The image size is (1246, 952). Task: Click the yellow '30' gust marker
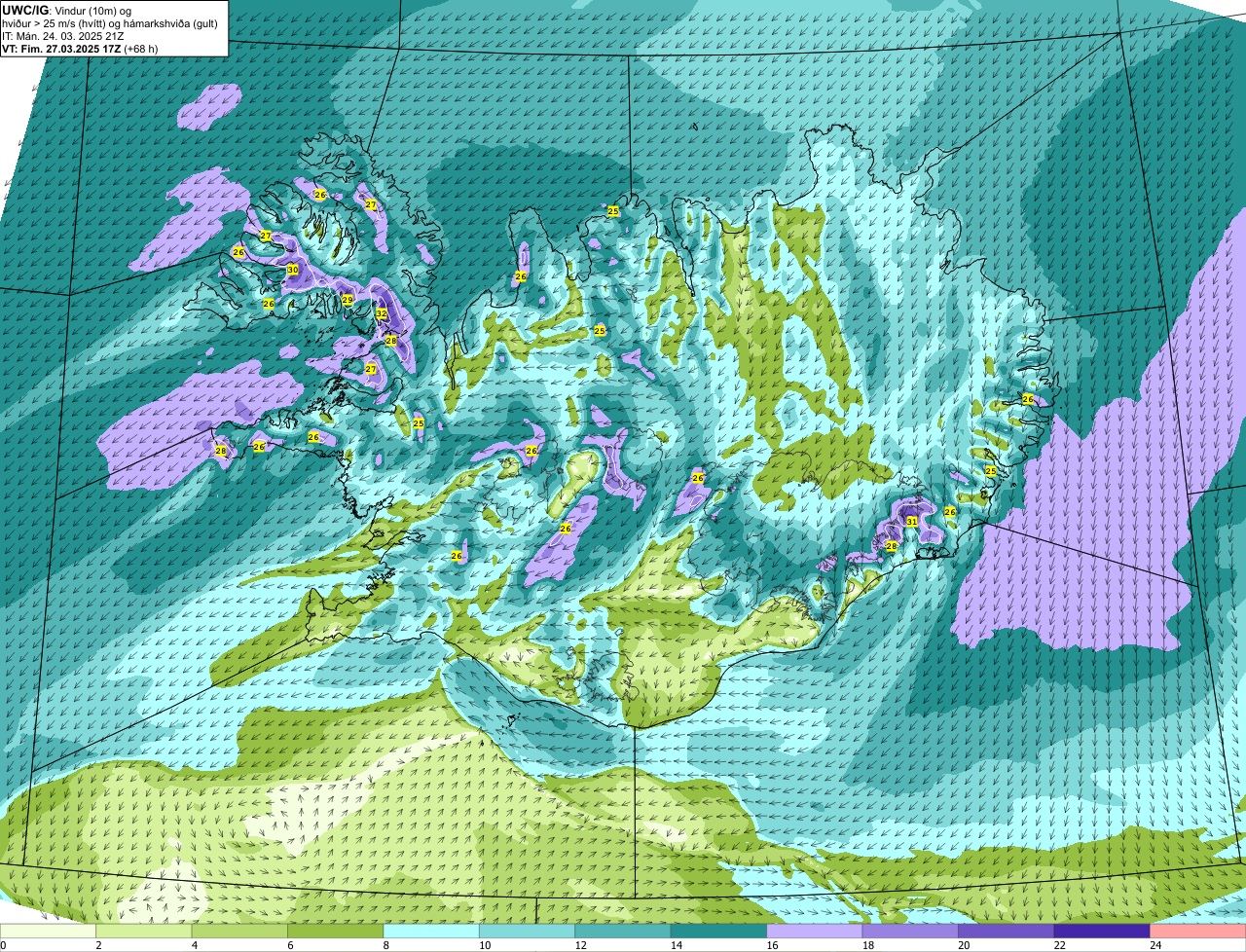tap(292, 270)
